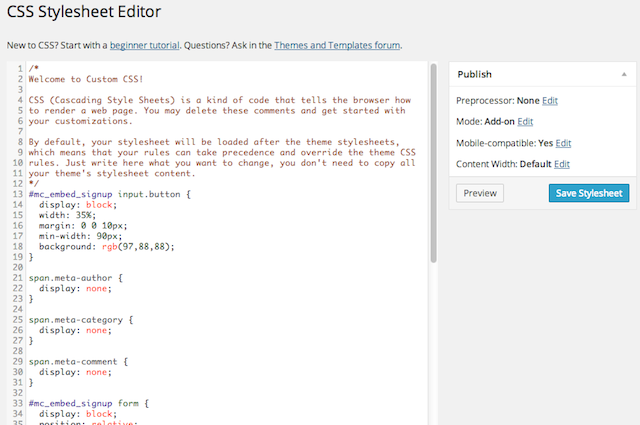Place cursor on the rgb(97,88,88) background value

tap(132, 246)
